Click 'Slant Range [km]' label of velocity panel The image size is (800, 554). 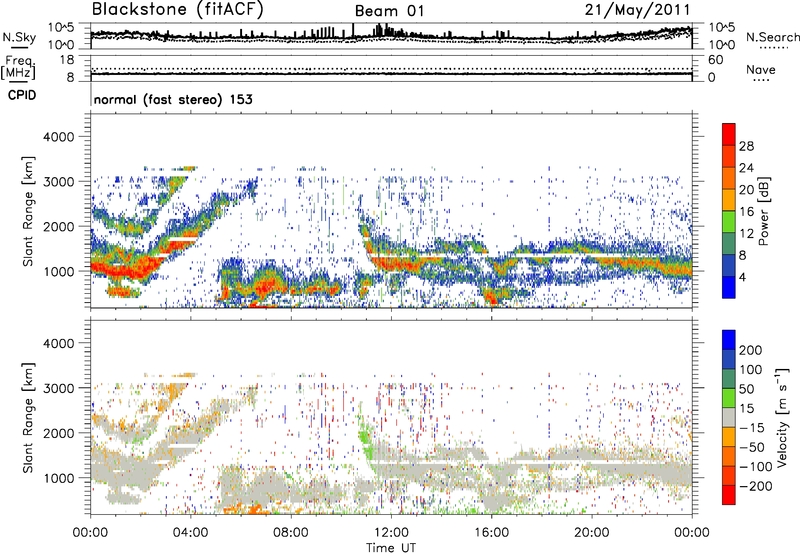click(28, 417)
